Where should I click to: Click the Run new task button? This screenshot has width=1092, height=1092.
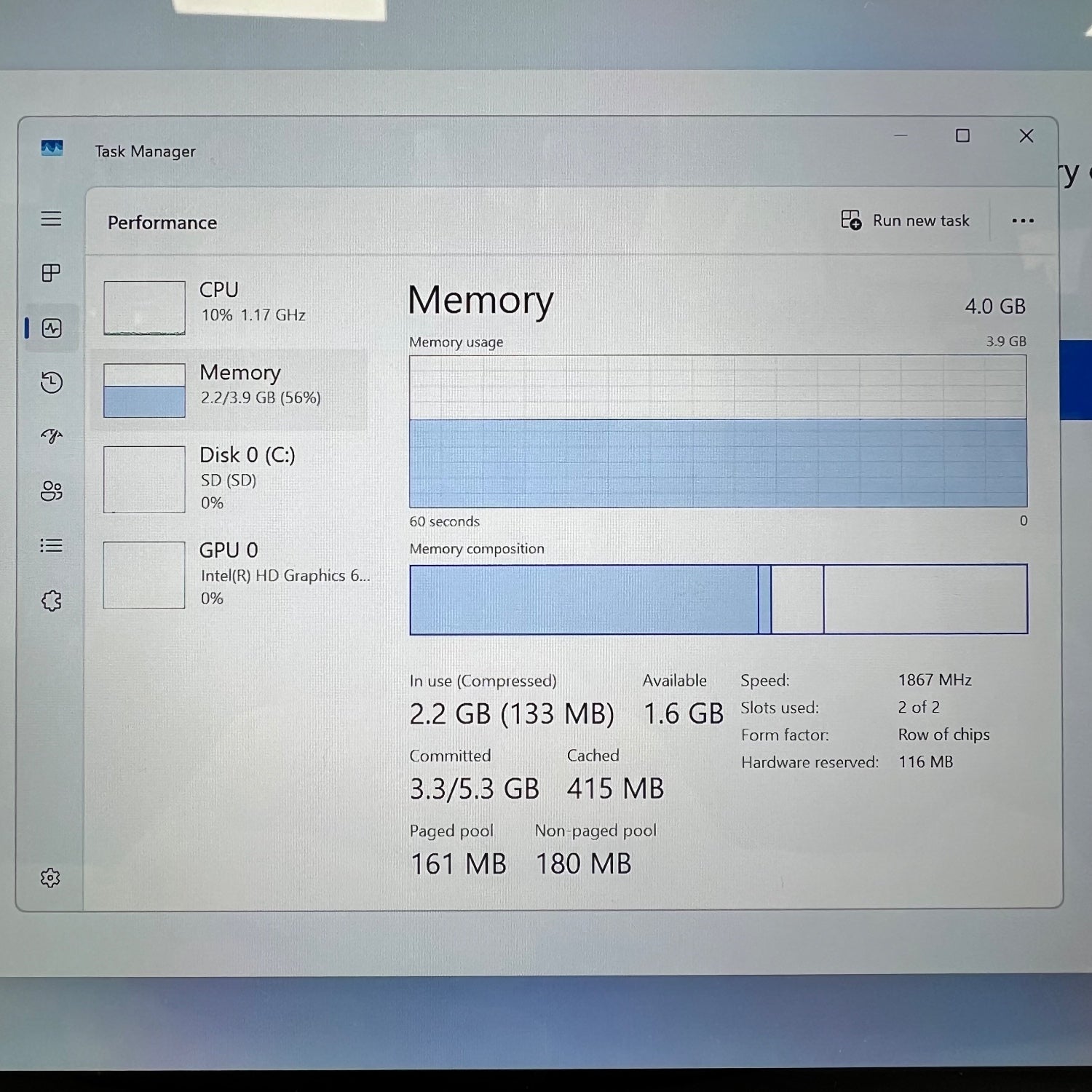click(905, 221)
